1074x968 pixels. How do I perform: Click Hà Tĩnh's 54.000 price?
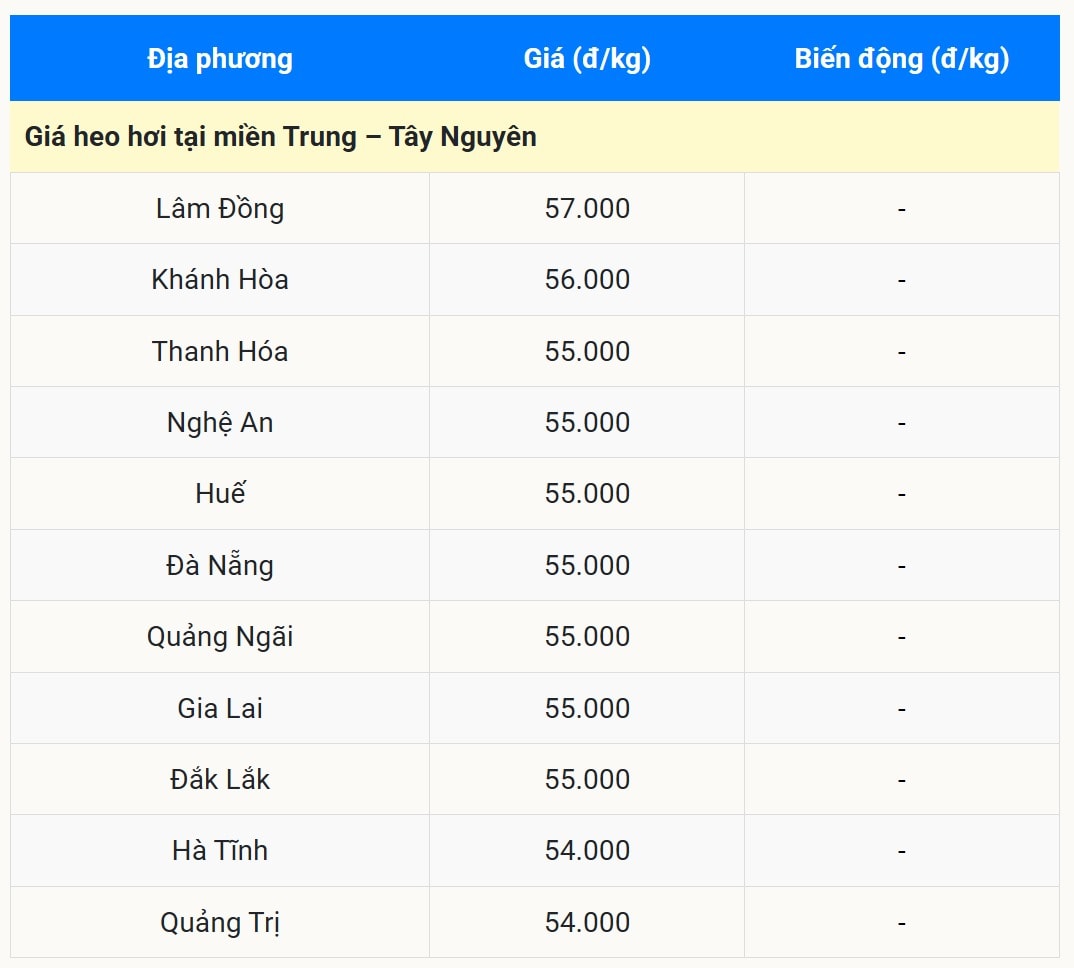(587, 851)
